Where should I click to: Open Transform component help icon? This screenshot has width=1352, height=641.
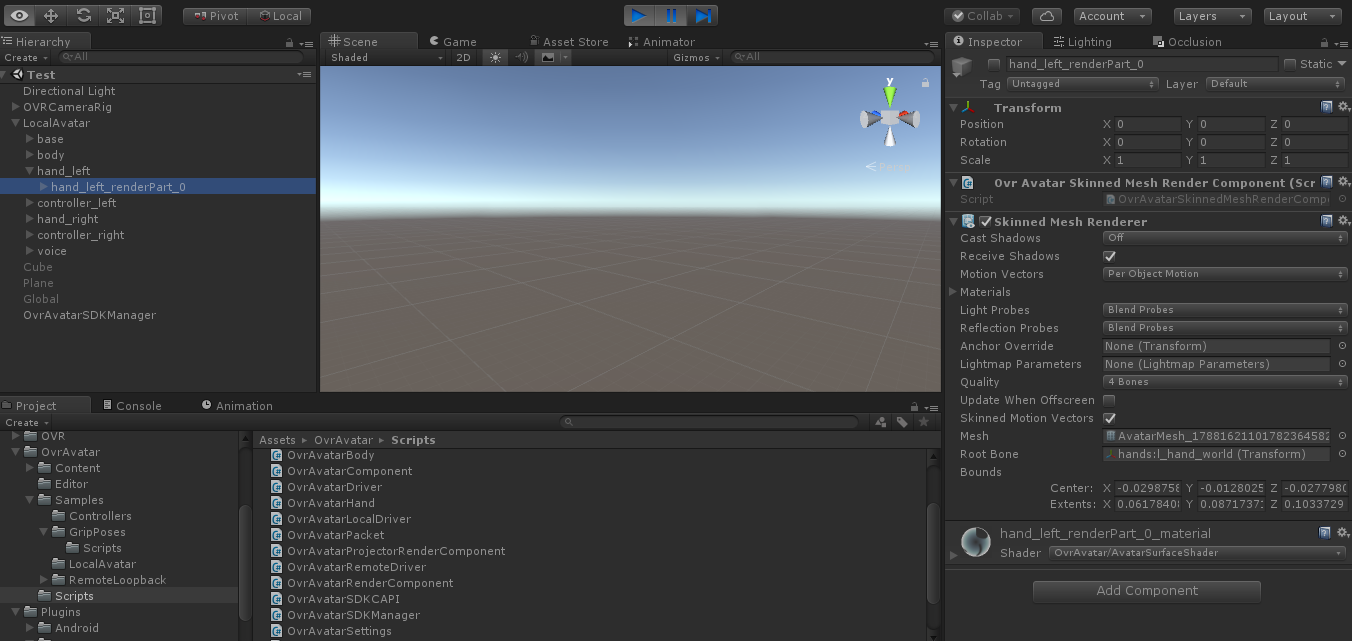click(x=1326, y=107)
